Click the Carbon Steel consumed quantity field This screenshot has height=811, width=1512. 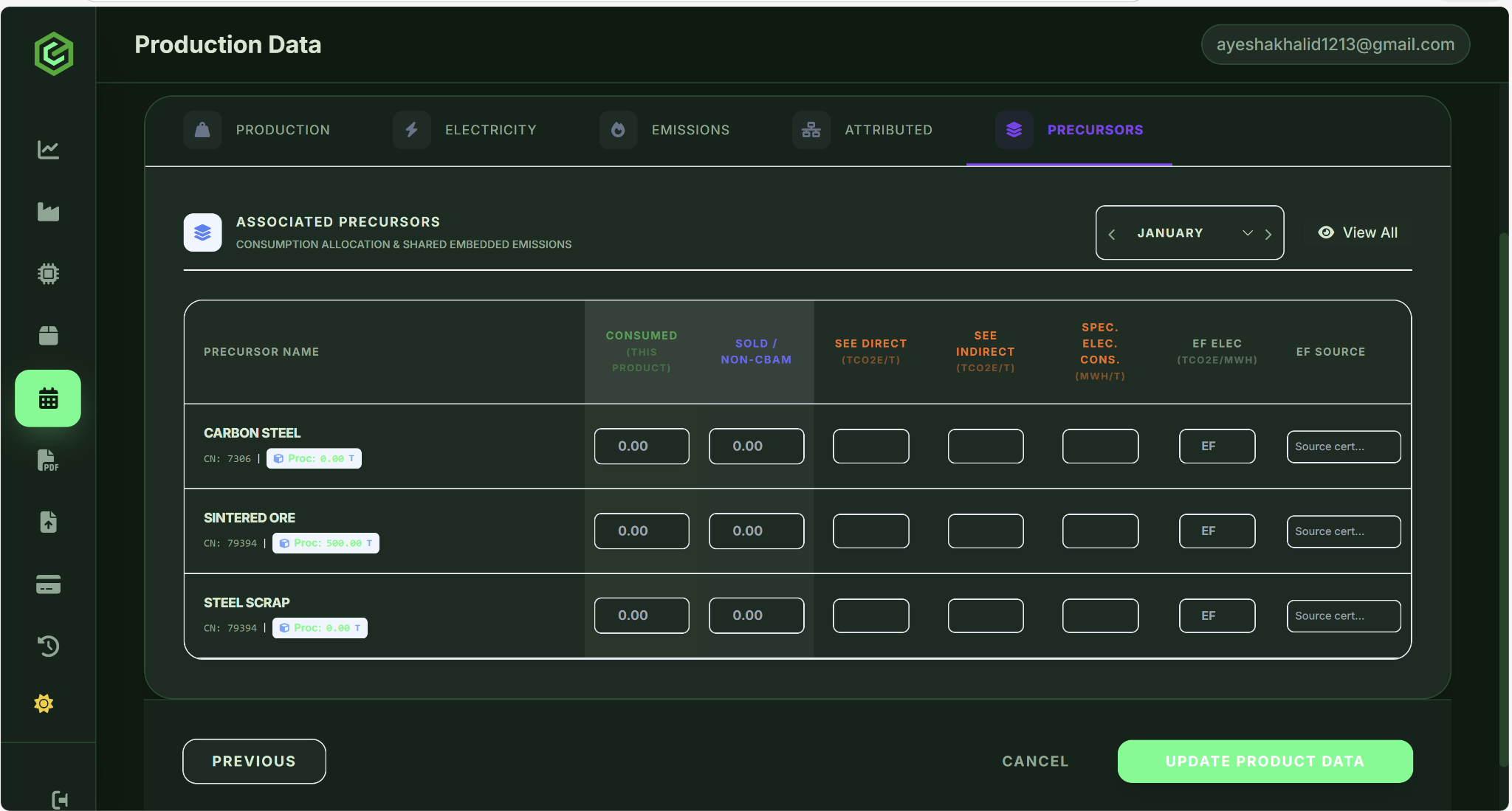(x=641, y=446)
